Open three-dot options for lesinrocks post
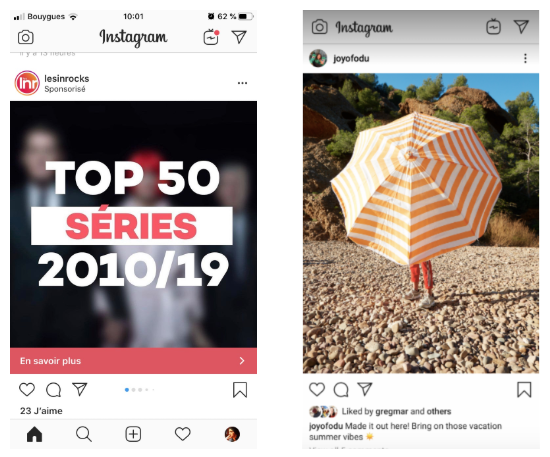The image size is (550, 457). coord(242,83)
